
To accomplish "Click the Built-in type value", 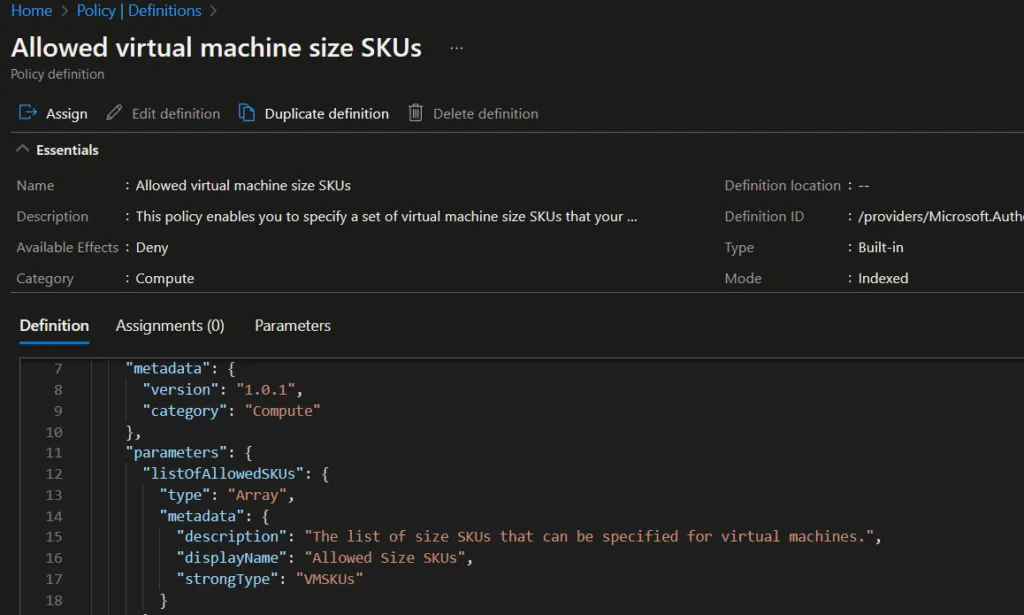I will click(880, 247).
